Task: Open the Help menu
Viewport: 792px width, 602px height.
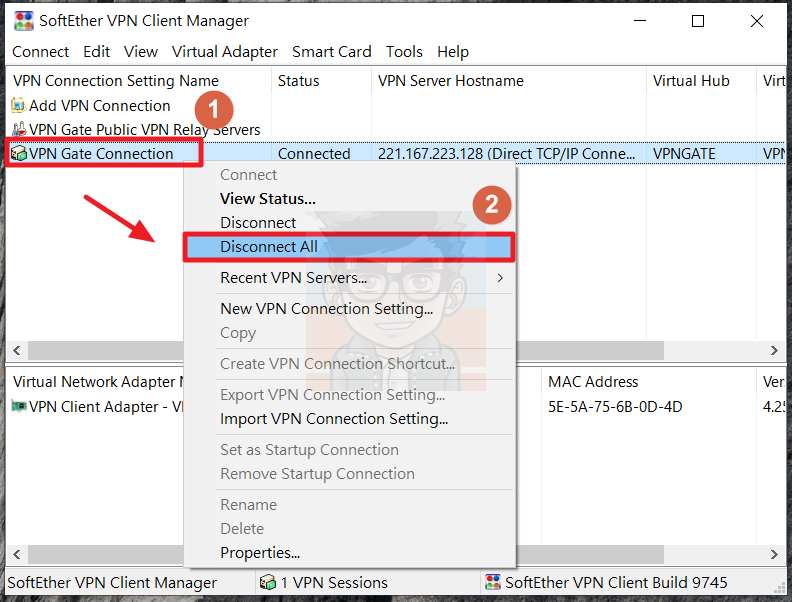Action: point(453,52)
